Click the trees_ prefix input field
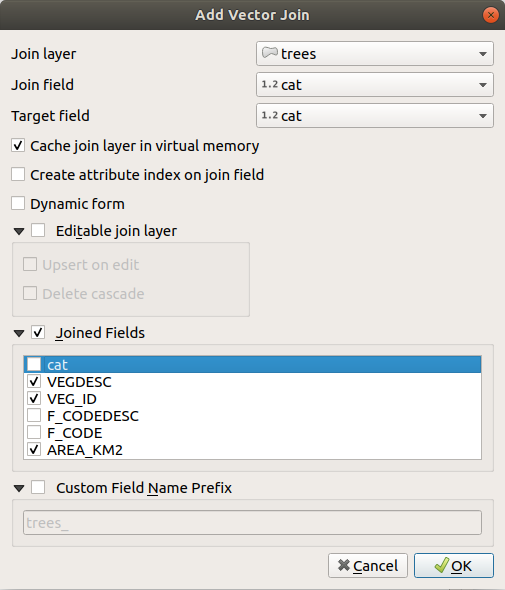The image size is (505, 590). click(x=252, y=523)
